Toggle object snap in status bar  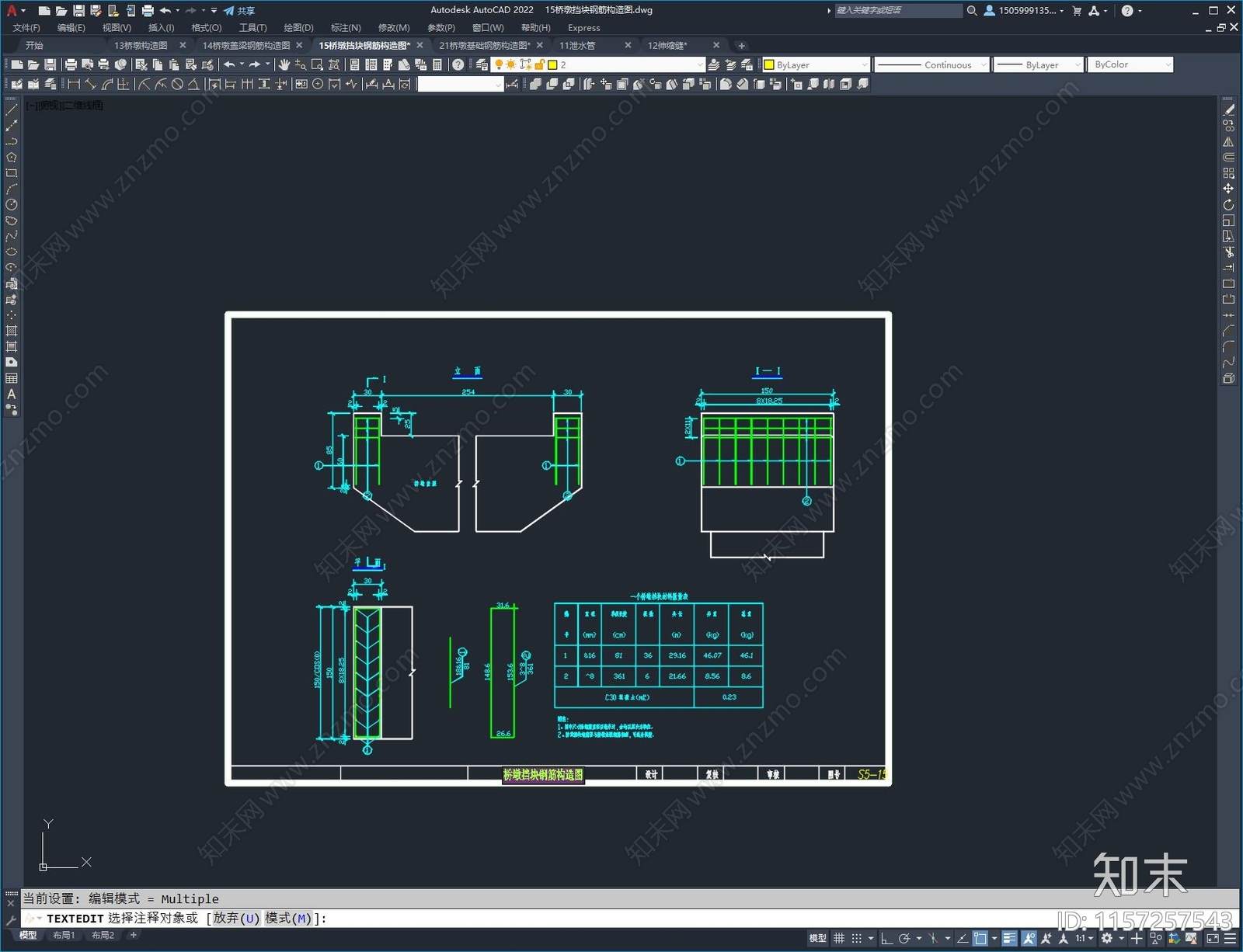(980, 938)
